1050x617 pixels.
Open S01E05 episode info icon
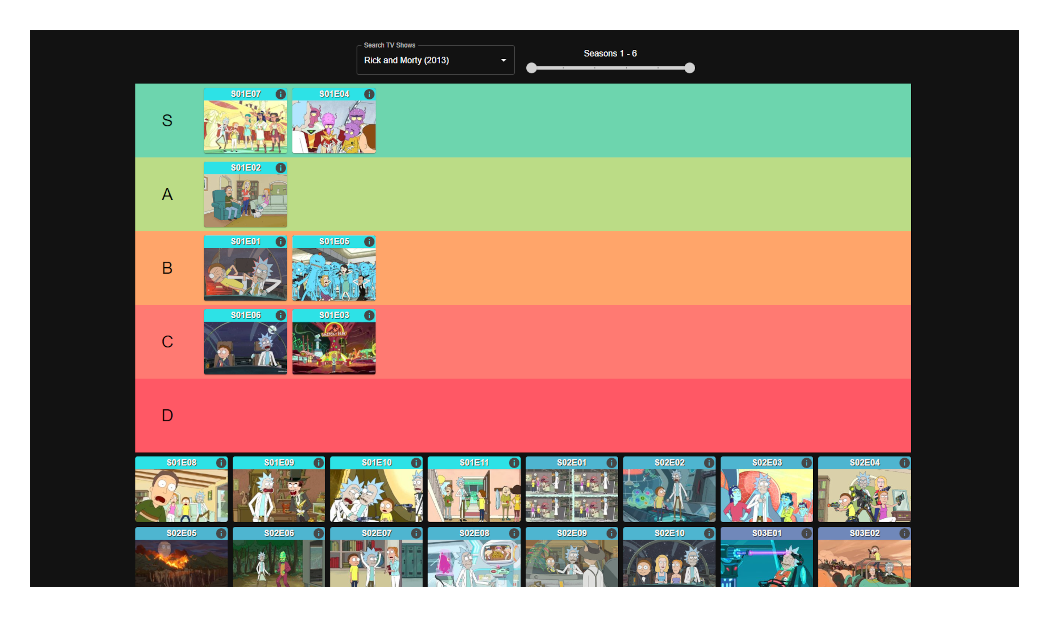click(x=369, y=242)
